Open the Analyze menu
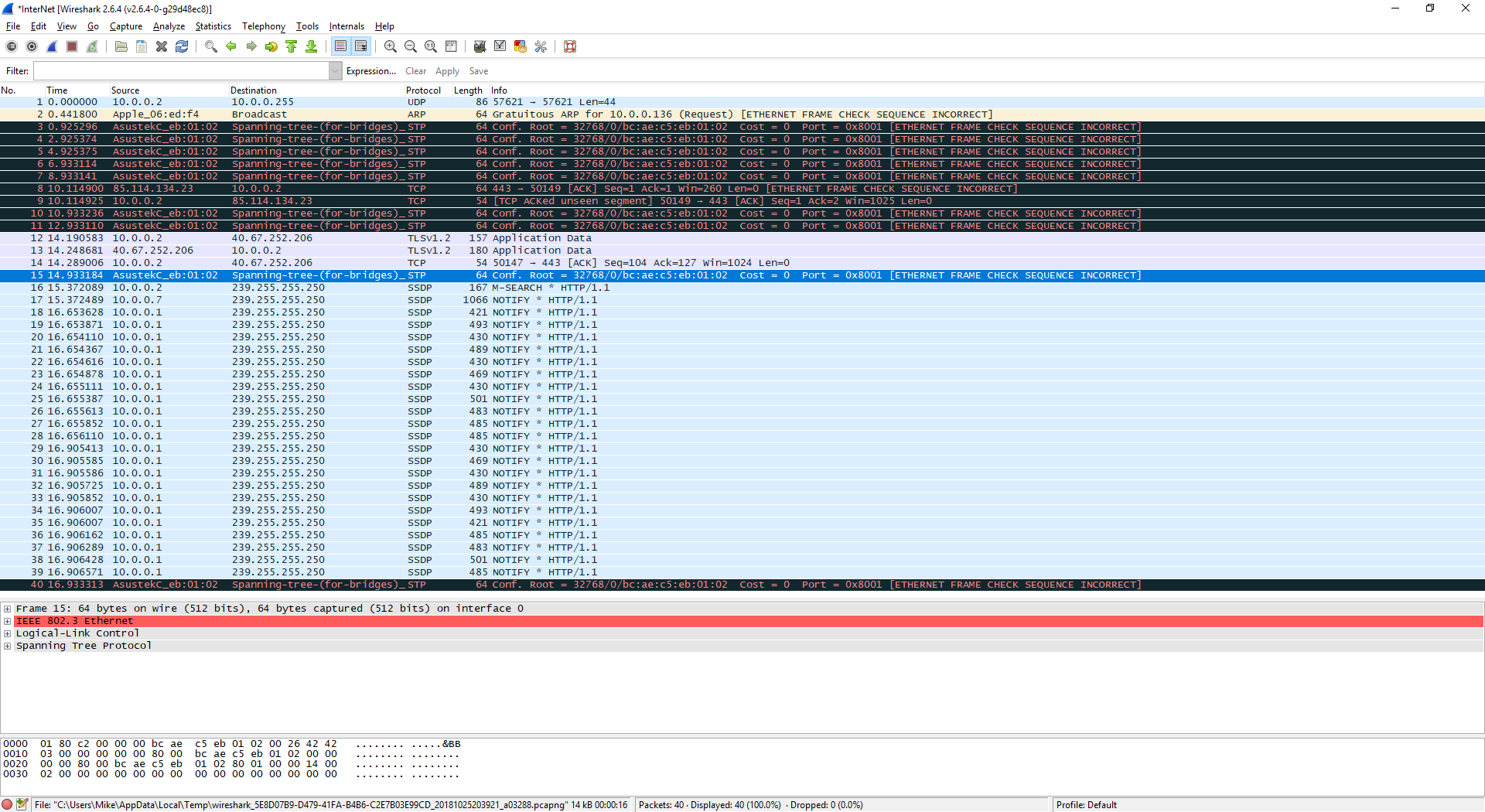 [x=169, y=26]
